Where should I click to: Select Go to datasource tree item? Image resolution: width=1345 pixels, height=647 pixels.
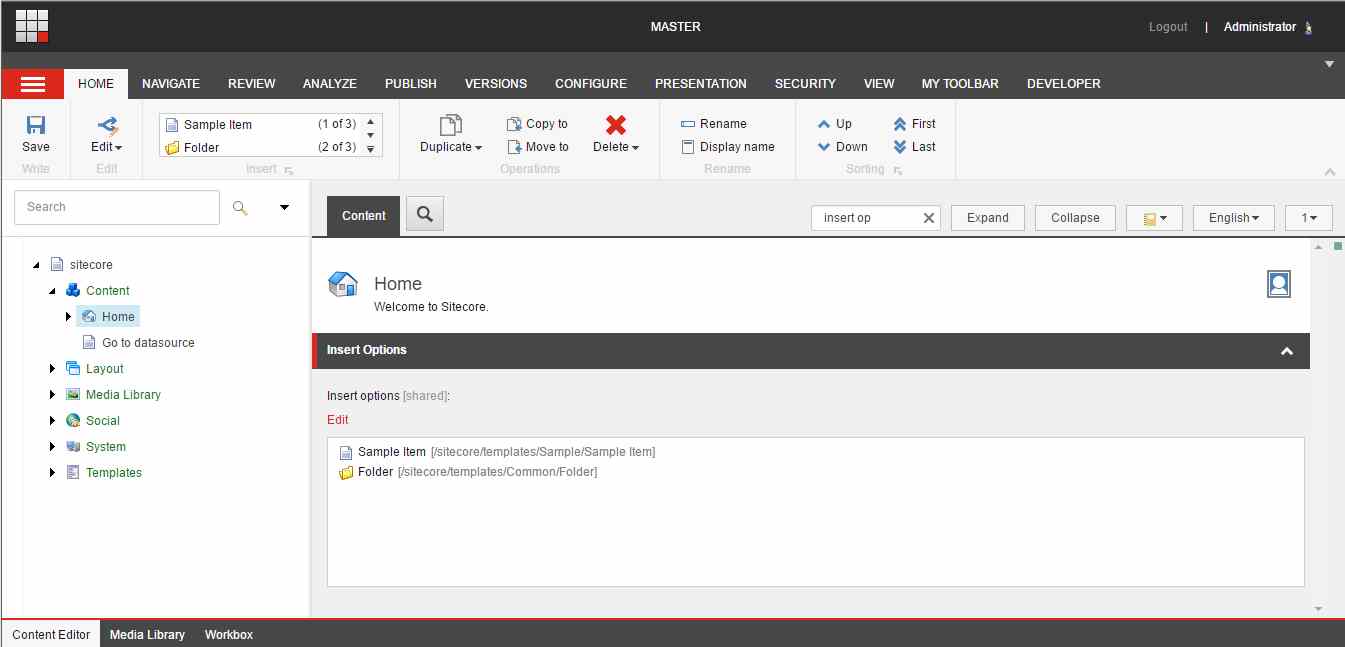coord(148,343)
